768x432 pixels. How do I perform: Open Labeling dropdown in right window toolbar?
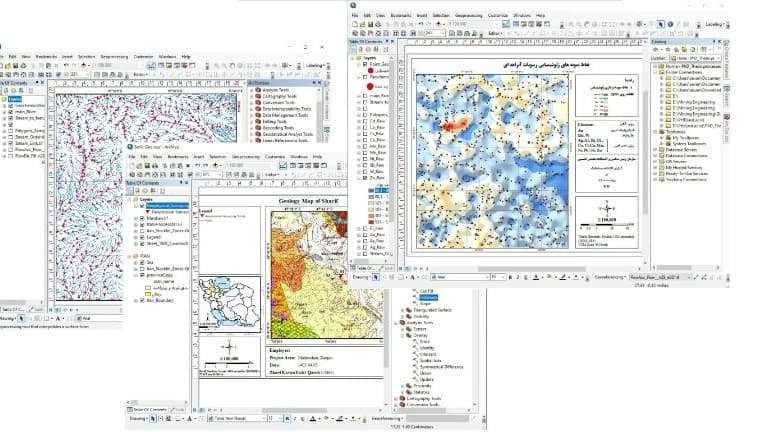pyautogui.click(x=715, y=24)
